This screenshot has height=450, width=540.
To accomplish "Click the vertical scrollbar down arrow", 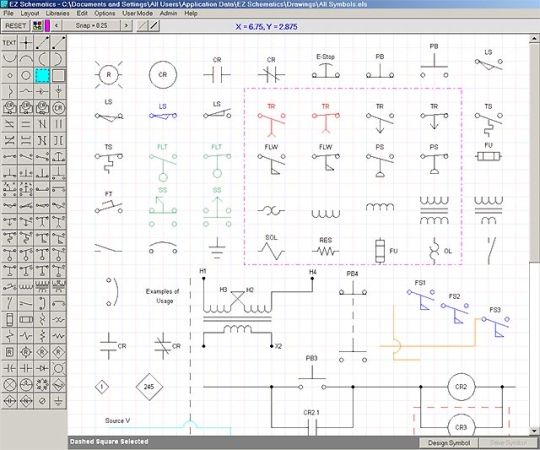I will pyautogui.click(x=534, y=431).
